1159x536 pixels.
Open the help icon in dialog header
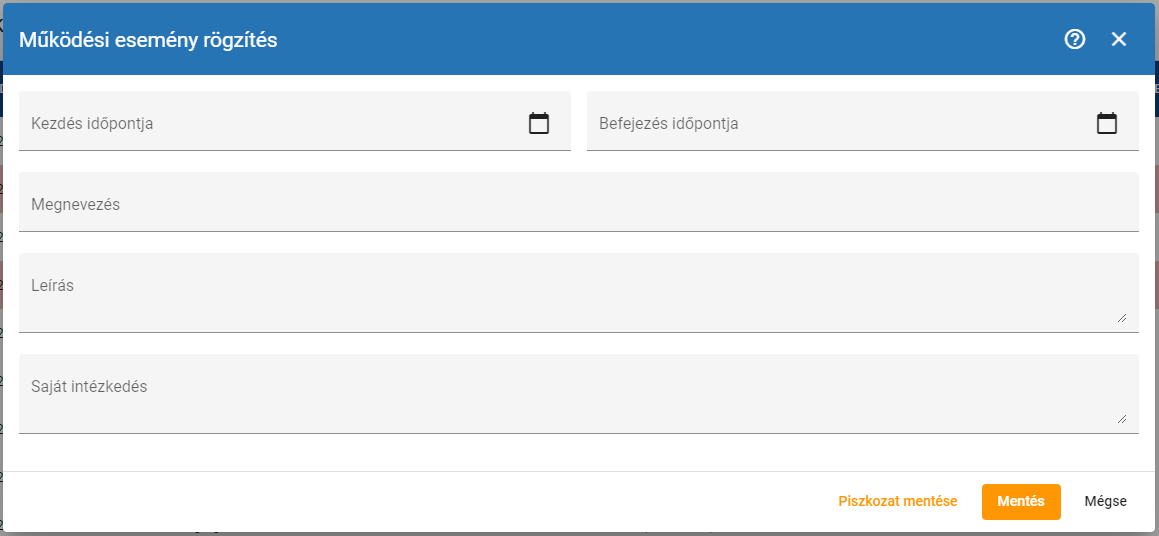(1075, 39)
